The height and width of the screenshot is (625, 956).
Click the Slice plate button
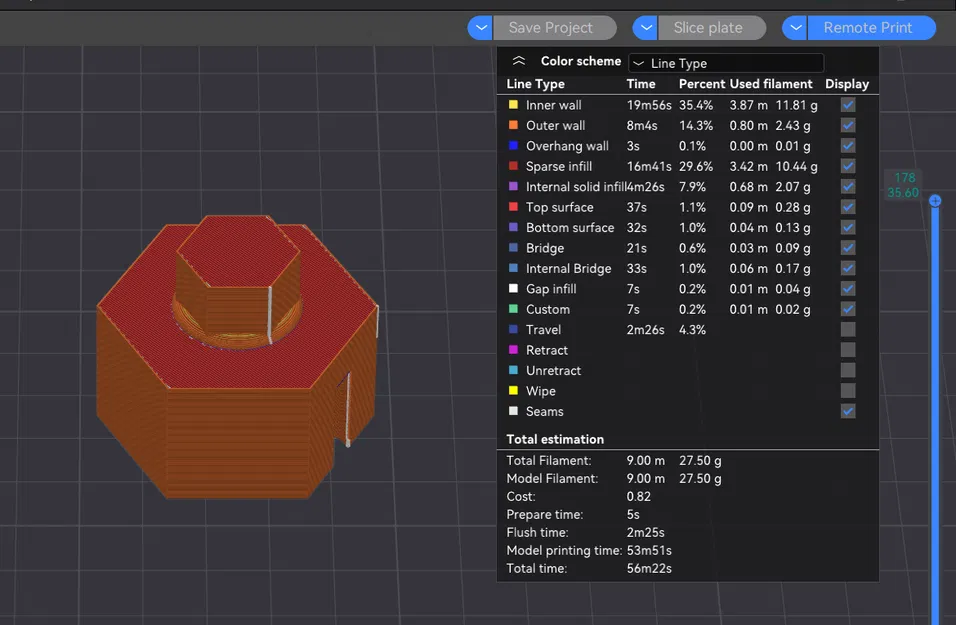(712, 28)
